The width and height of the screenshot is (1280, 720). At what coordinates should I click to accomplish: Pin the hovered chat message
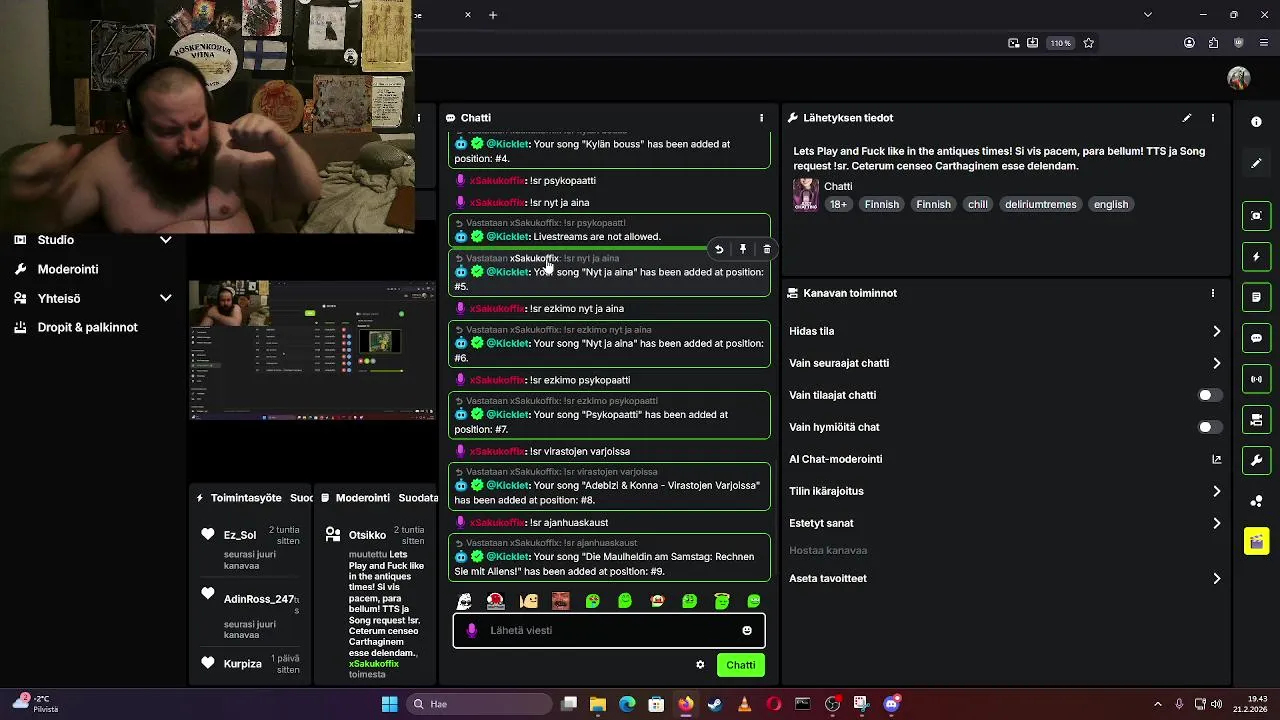pos(743,249)
